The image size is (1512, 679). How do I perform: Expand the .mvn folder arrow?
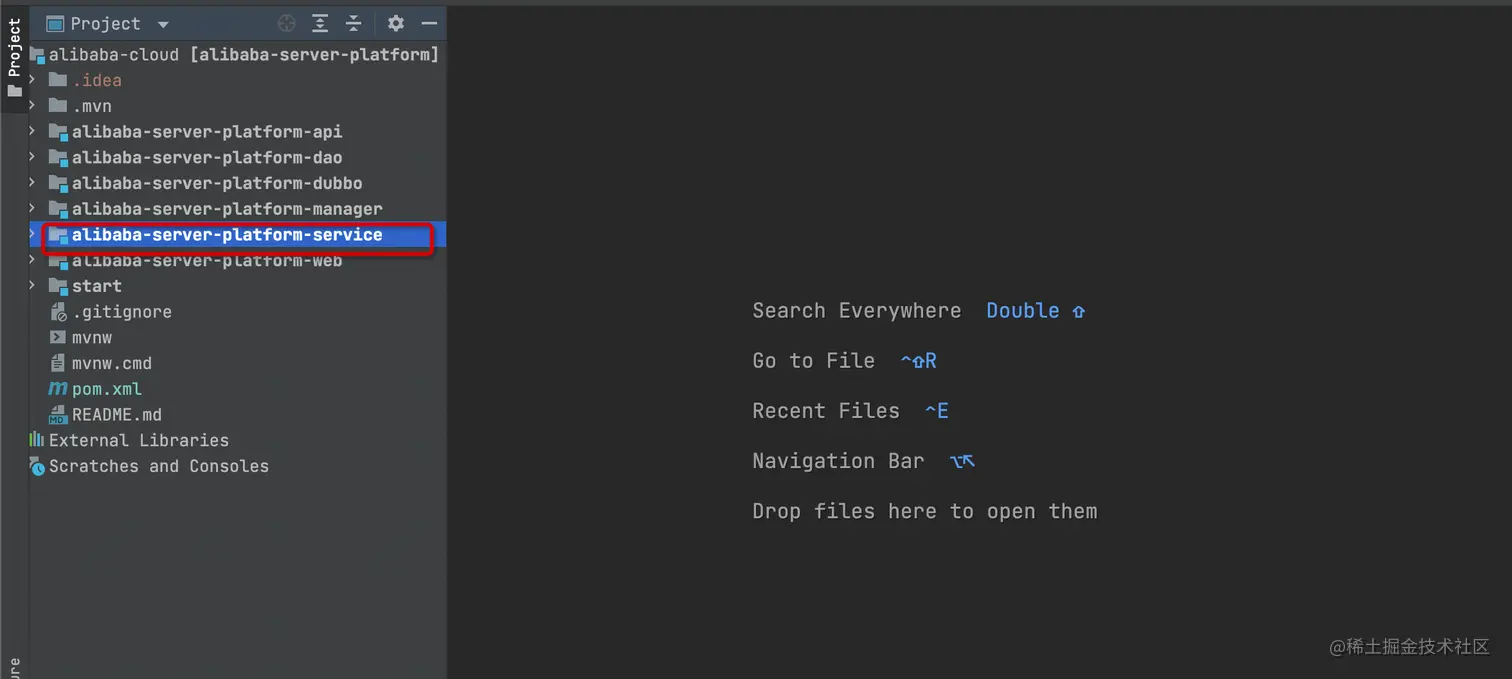(33, 106)
